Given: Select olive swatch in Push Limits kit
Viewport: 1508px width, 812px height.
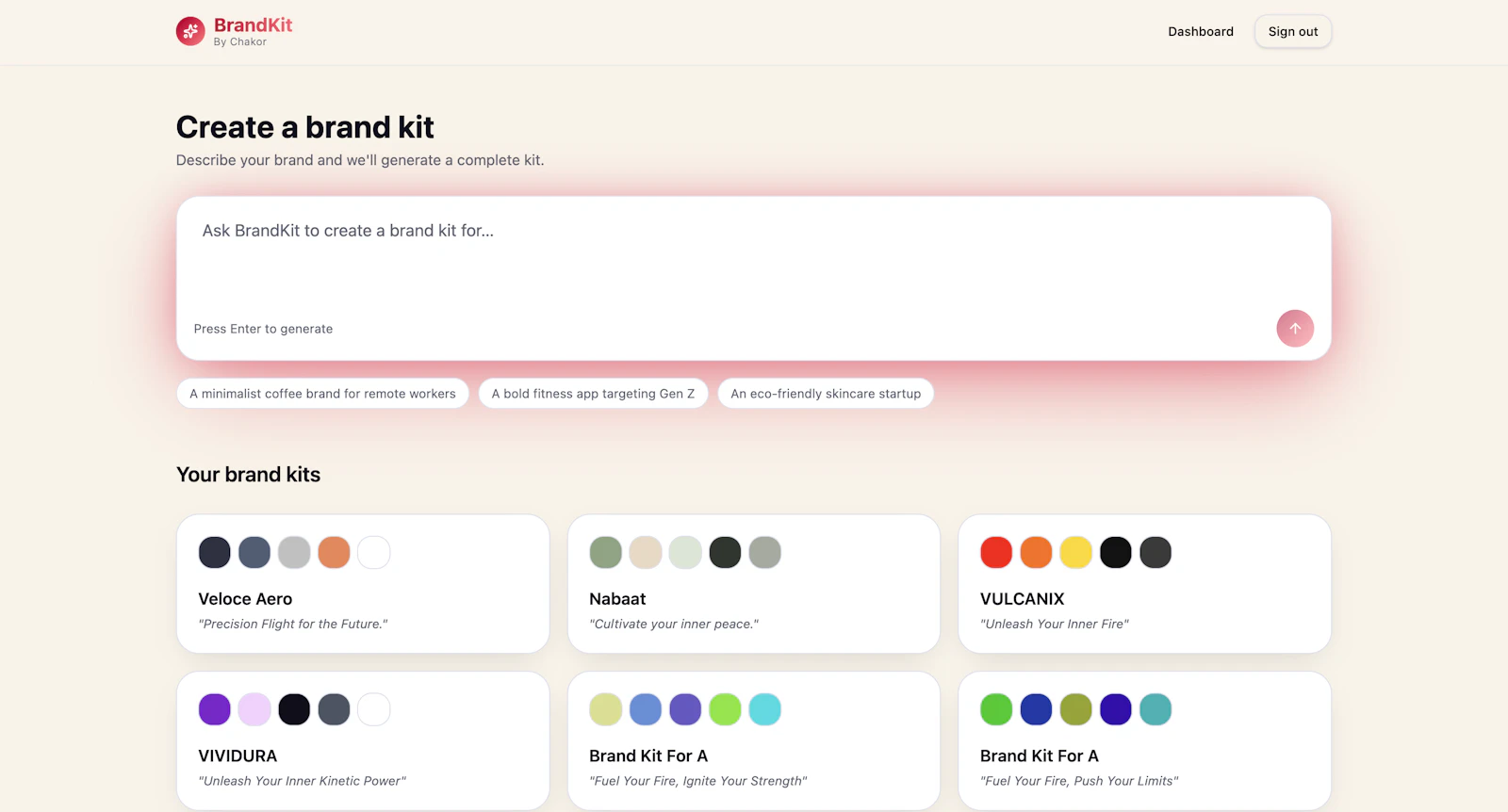Looking at the screenshot, I should point(1075,709).
